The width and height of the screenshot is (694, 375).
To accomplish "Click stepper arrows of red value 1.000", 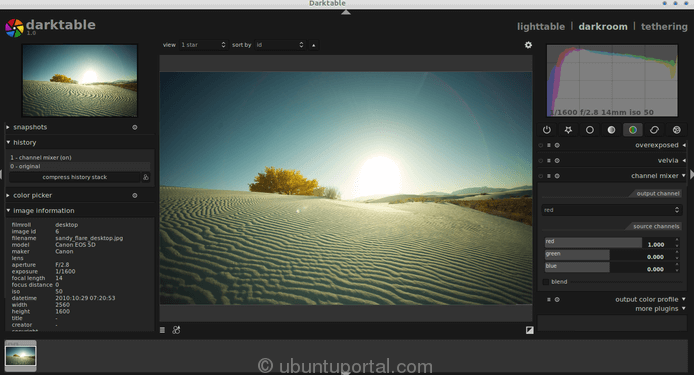I will pos(677,243).
